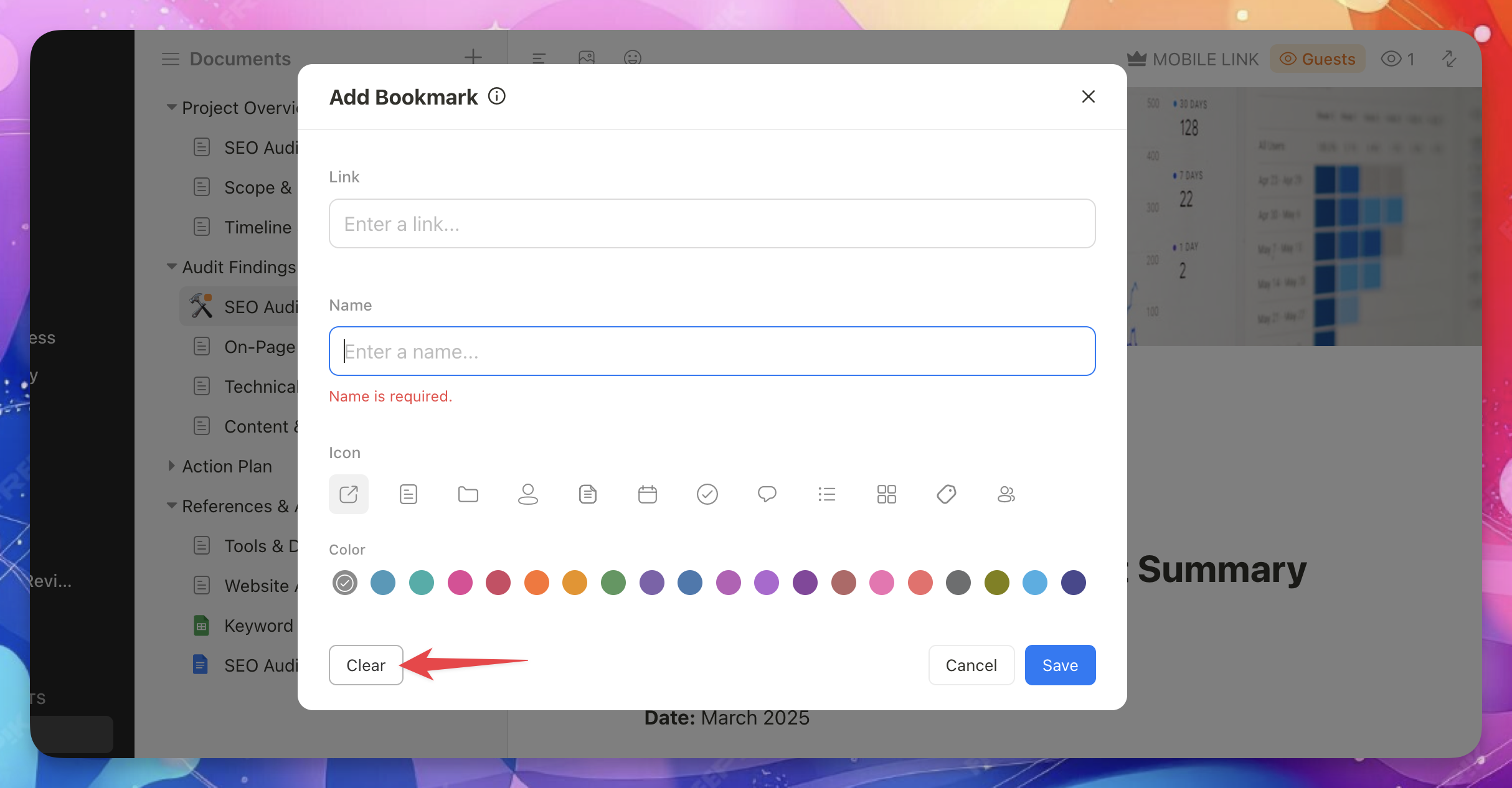The height and width of the screenshot is (788, 1512).
Task: Select the checkmark circle icon
Action: pos(707,494)
